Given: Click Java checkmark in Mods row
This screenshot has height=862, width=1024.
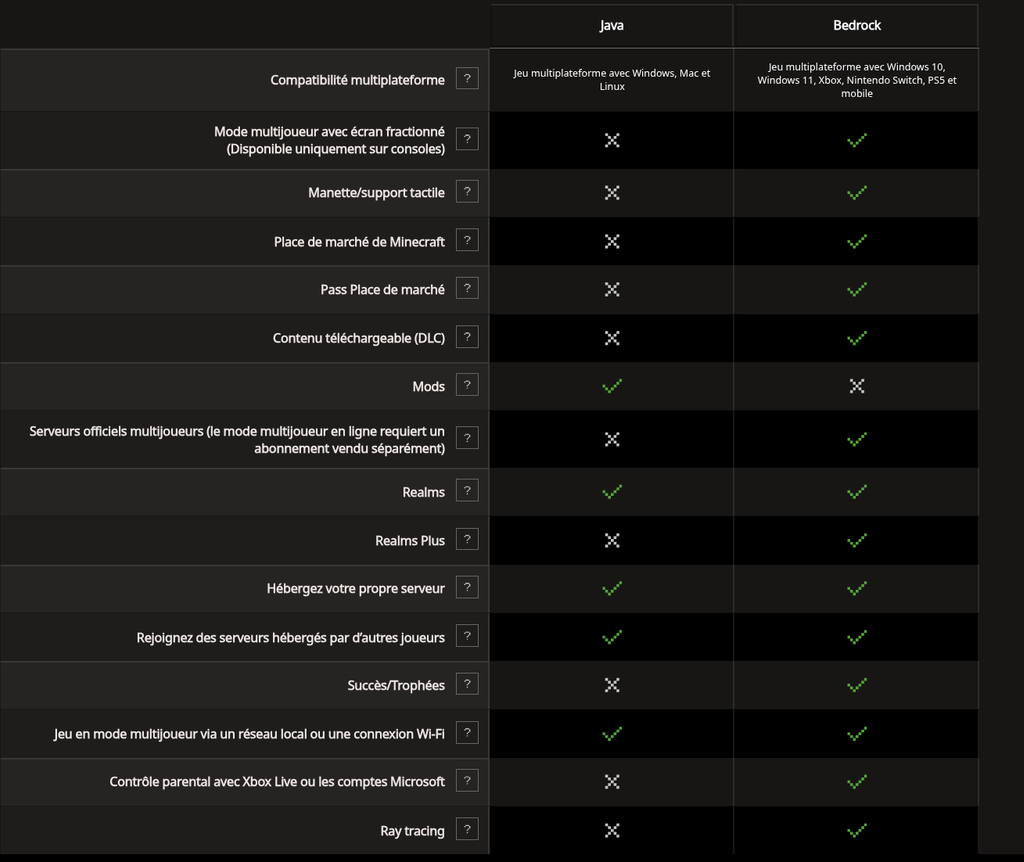Looking at the screenshot, I should click(x=612, y=386).
